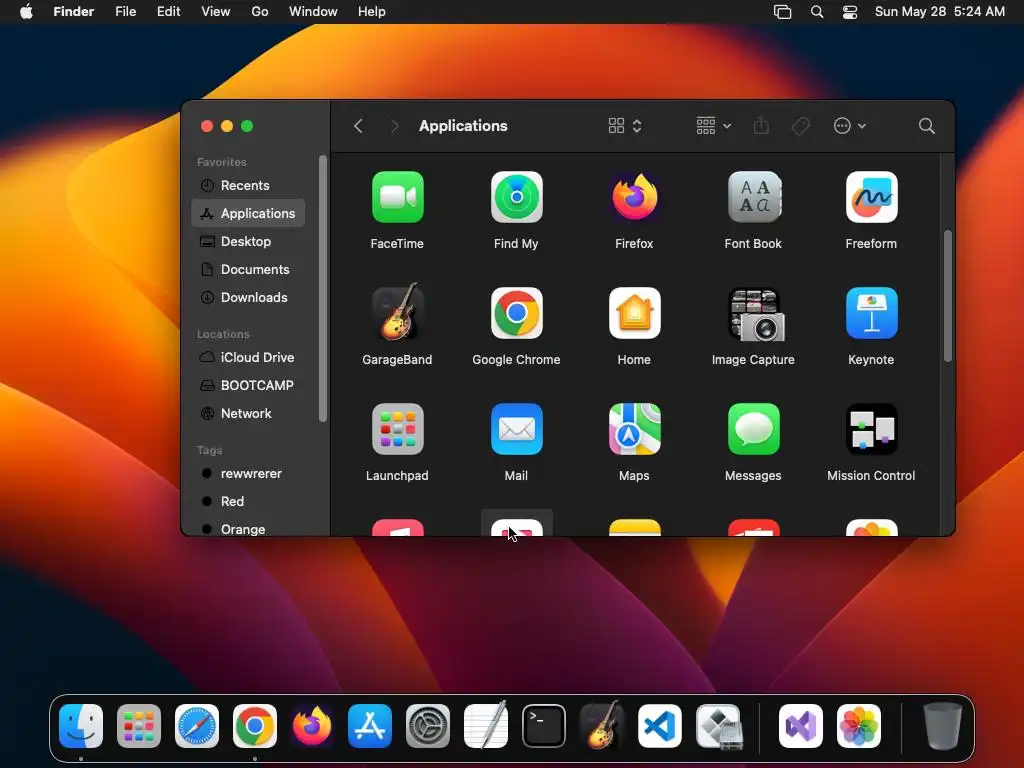
Task: Select the Mail app icon
Action: [x=517, y=429]
